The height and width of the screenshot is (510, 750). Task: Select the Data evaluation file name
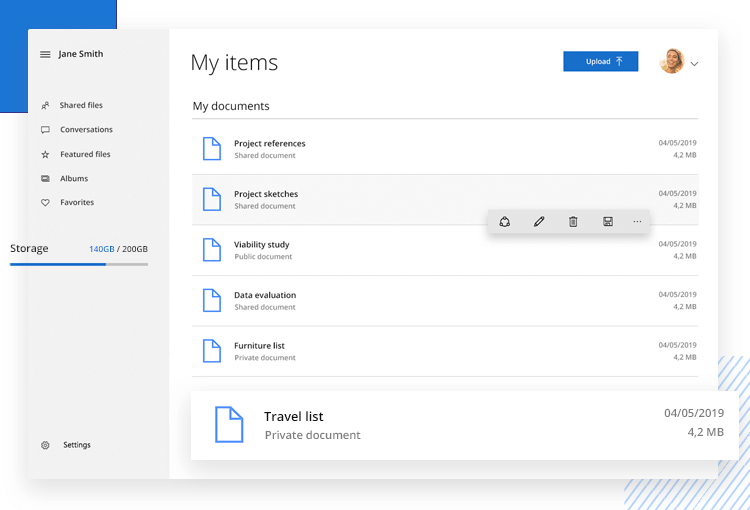(265, 295)
